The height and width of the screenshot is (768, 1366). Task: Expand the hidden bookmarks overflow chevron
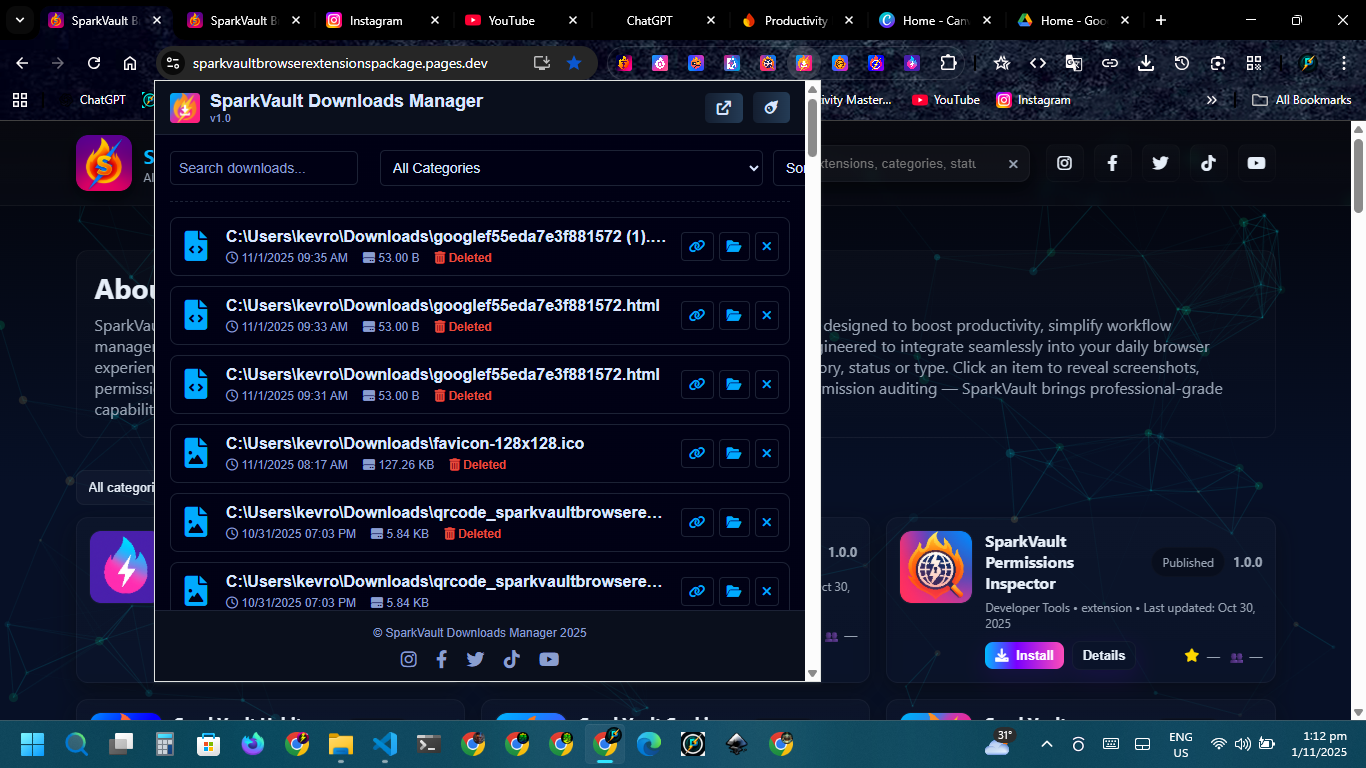click(1212, 100)
